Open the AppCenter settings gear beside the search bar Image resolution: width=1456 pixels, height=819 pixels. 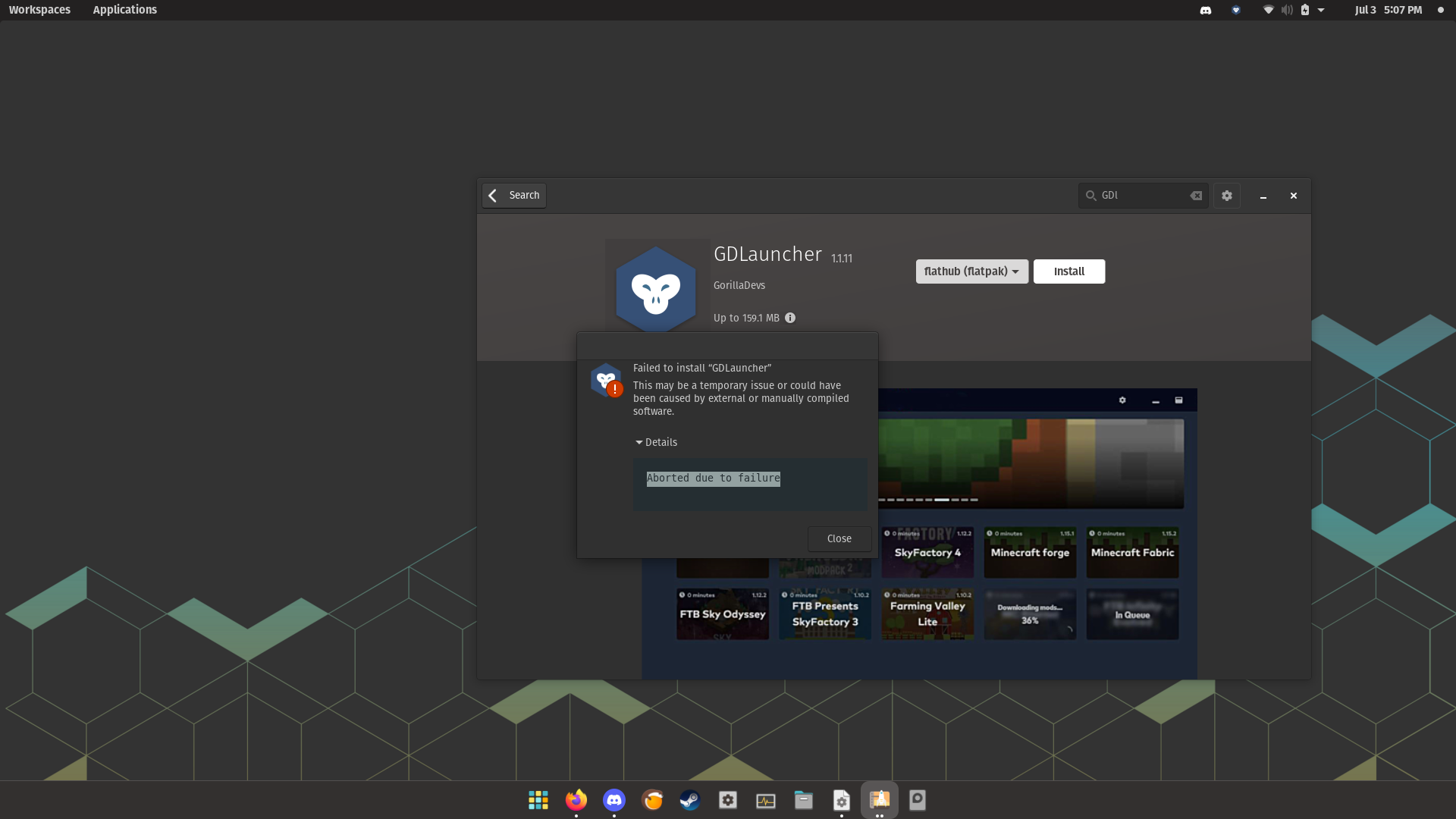click(1226, 195)
